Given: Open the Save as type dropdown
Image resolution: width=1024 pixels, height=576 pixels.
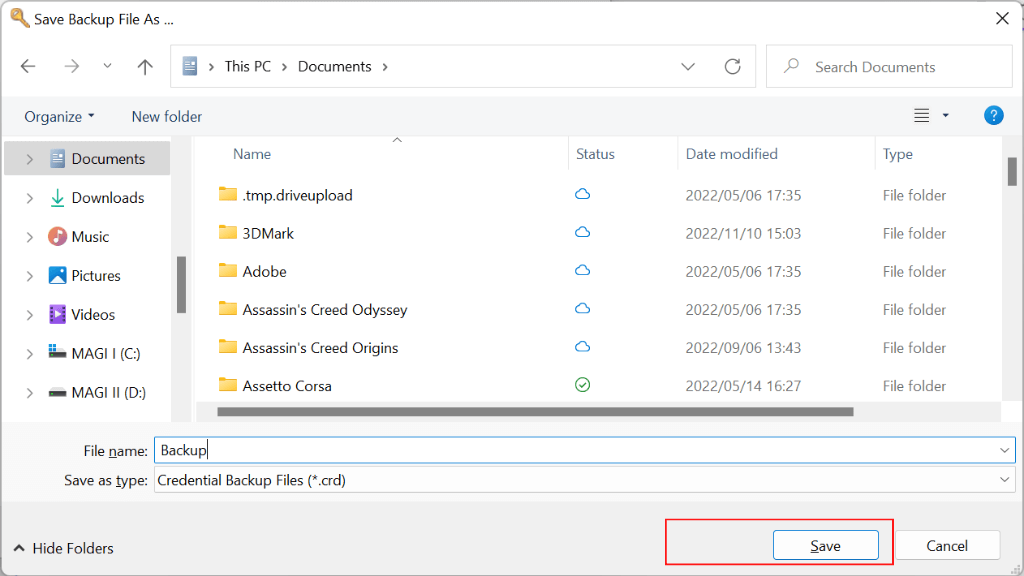Looking at the screenshot, I should point(1005,481).
